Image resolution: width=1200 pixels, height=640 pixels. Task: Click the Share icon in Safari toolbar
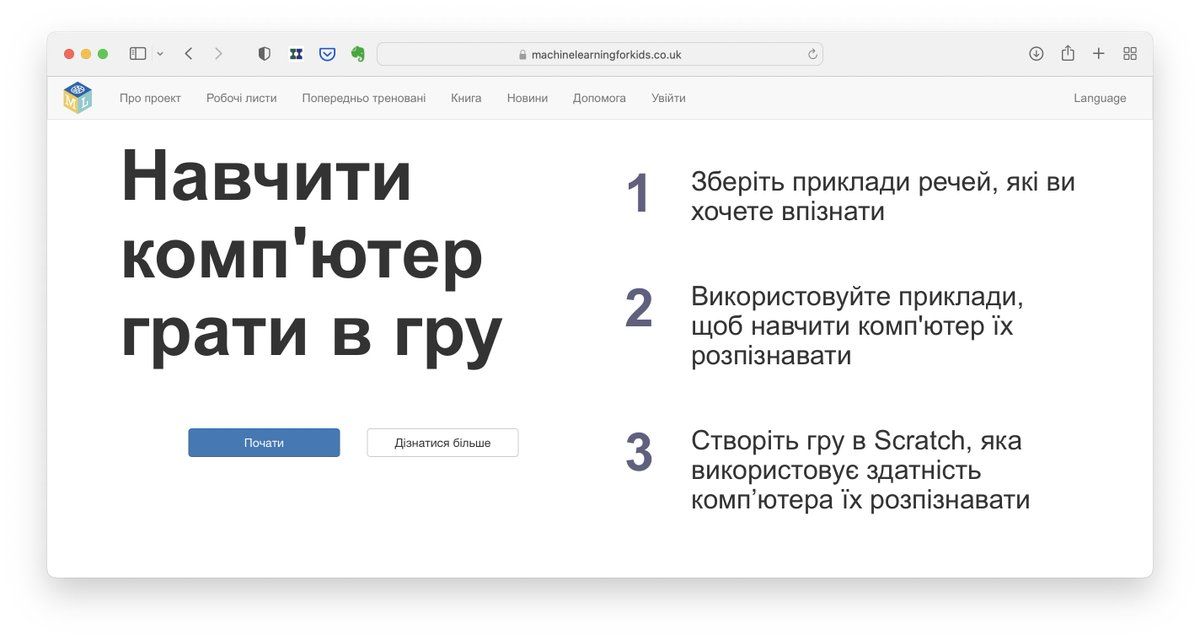click(x=1068, y=54)
